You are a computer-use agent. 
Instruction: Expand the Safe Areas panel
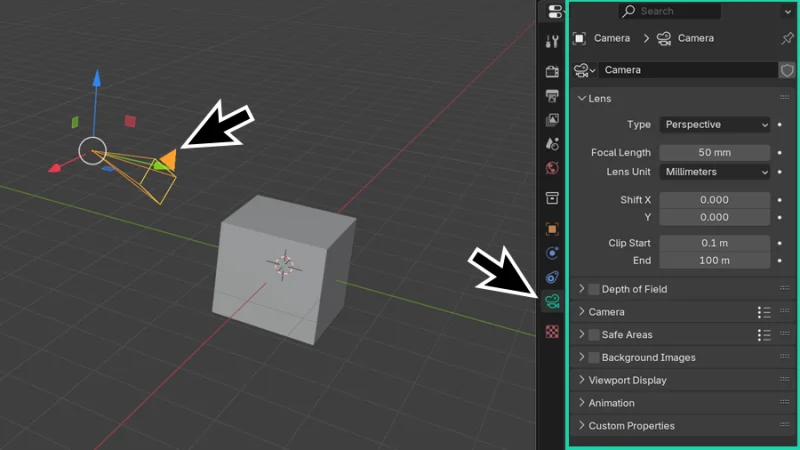click(x=582, y=335)
